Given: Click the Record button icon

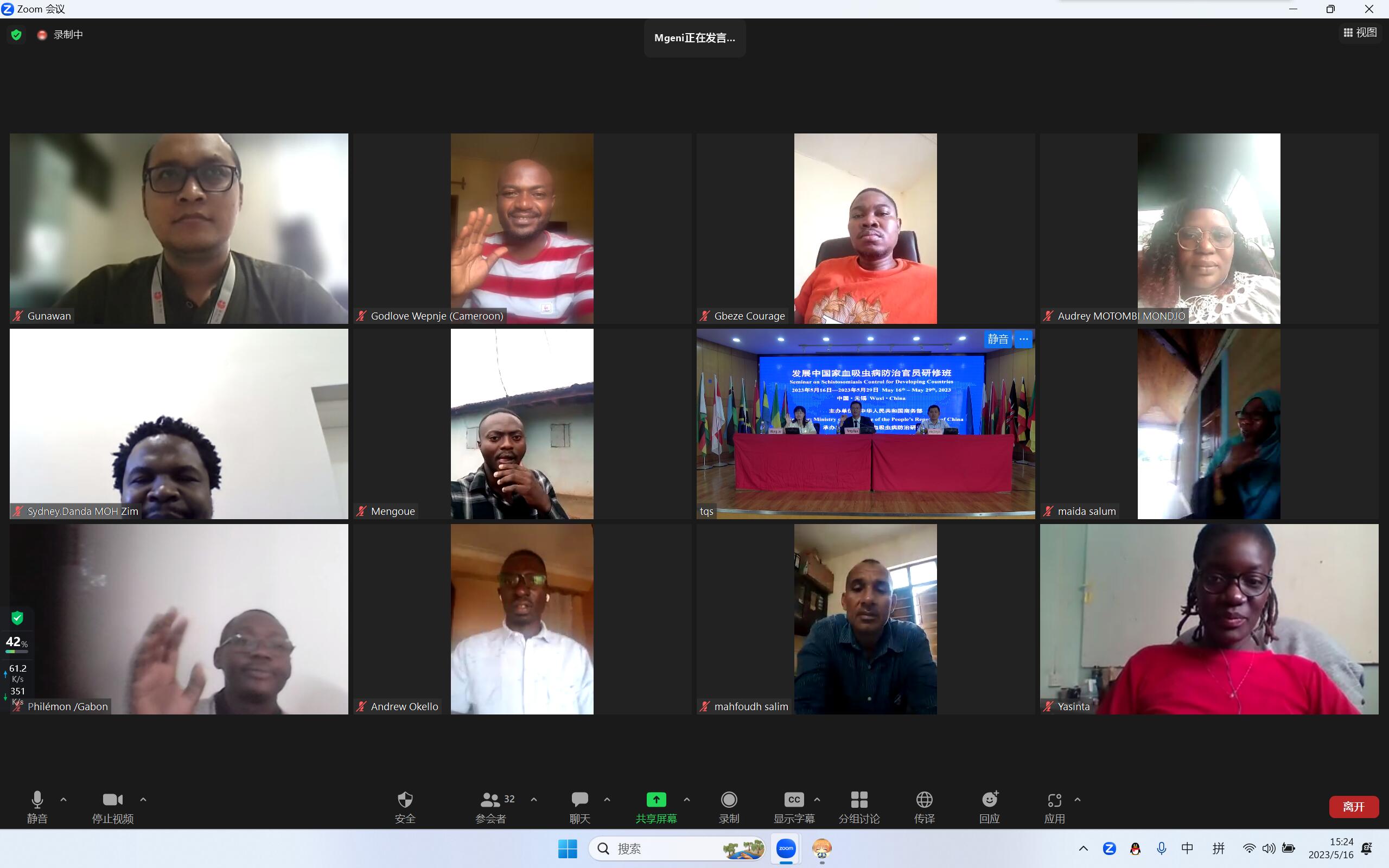Looking at the screenshot, I should tap(728, 800).
